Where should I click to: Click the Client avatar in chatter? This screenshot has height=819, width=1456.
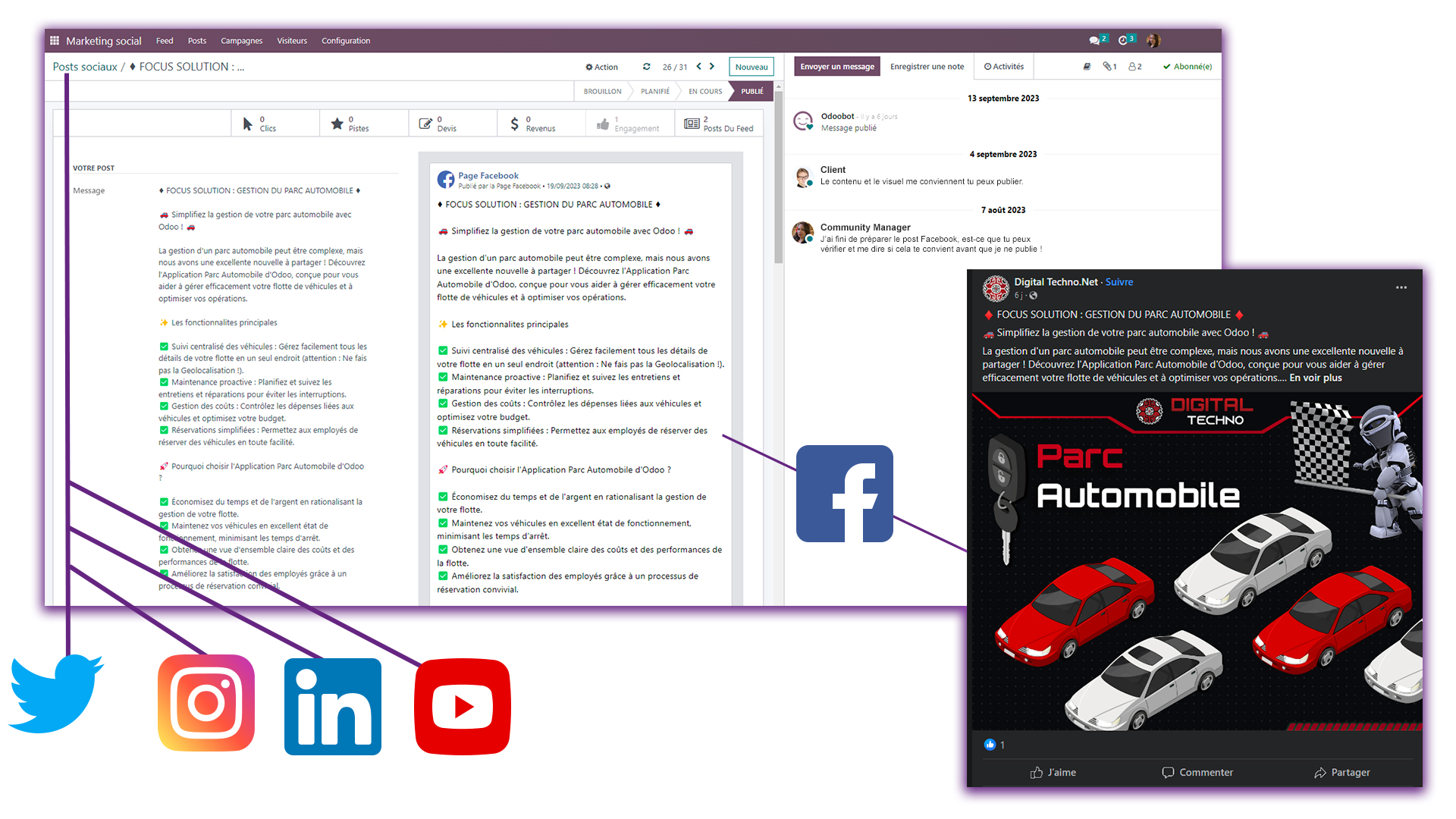(803, 177)
